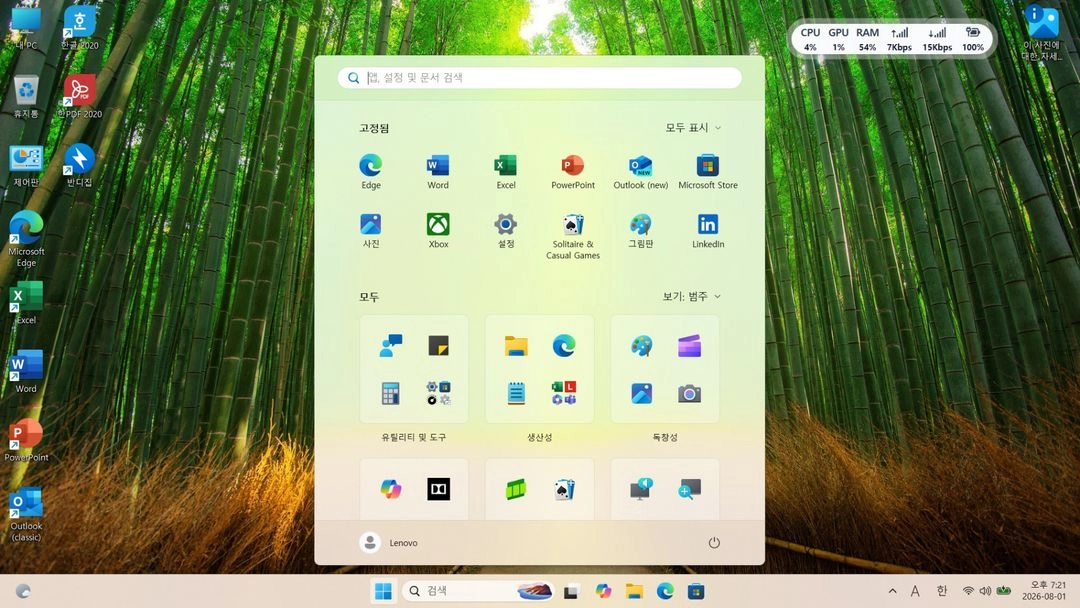Open Dolby icon in category list
The width and height of the screenshot is (1080, 608).
click(x=438, y=489)
